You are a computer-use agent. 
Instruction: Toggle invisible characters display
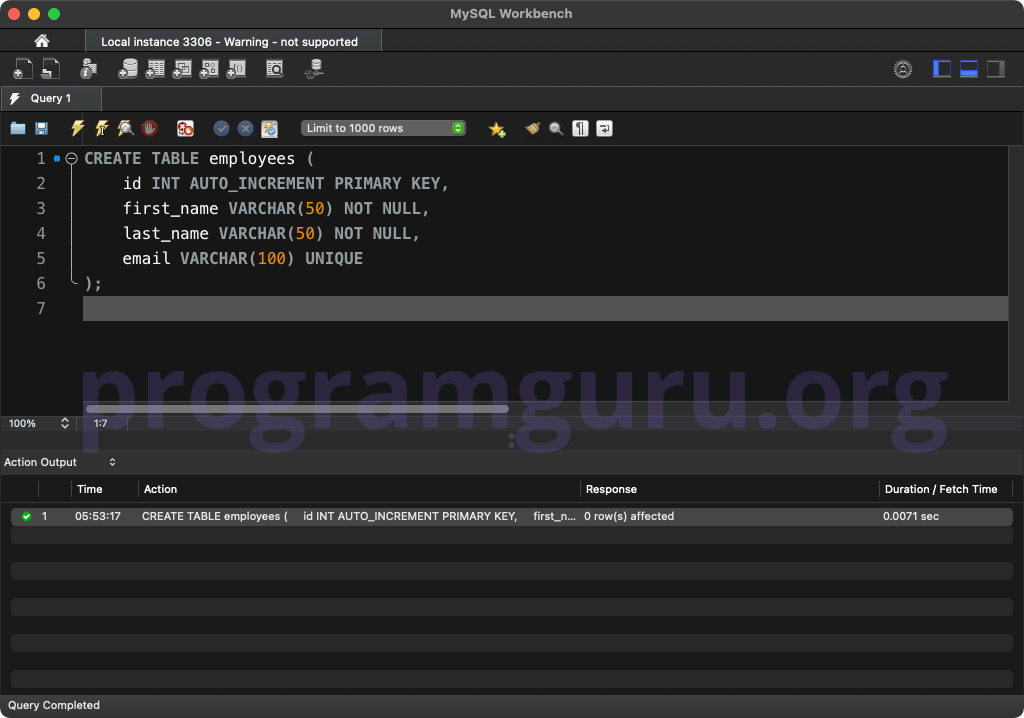tap(580, 128)
